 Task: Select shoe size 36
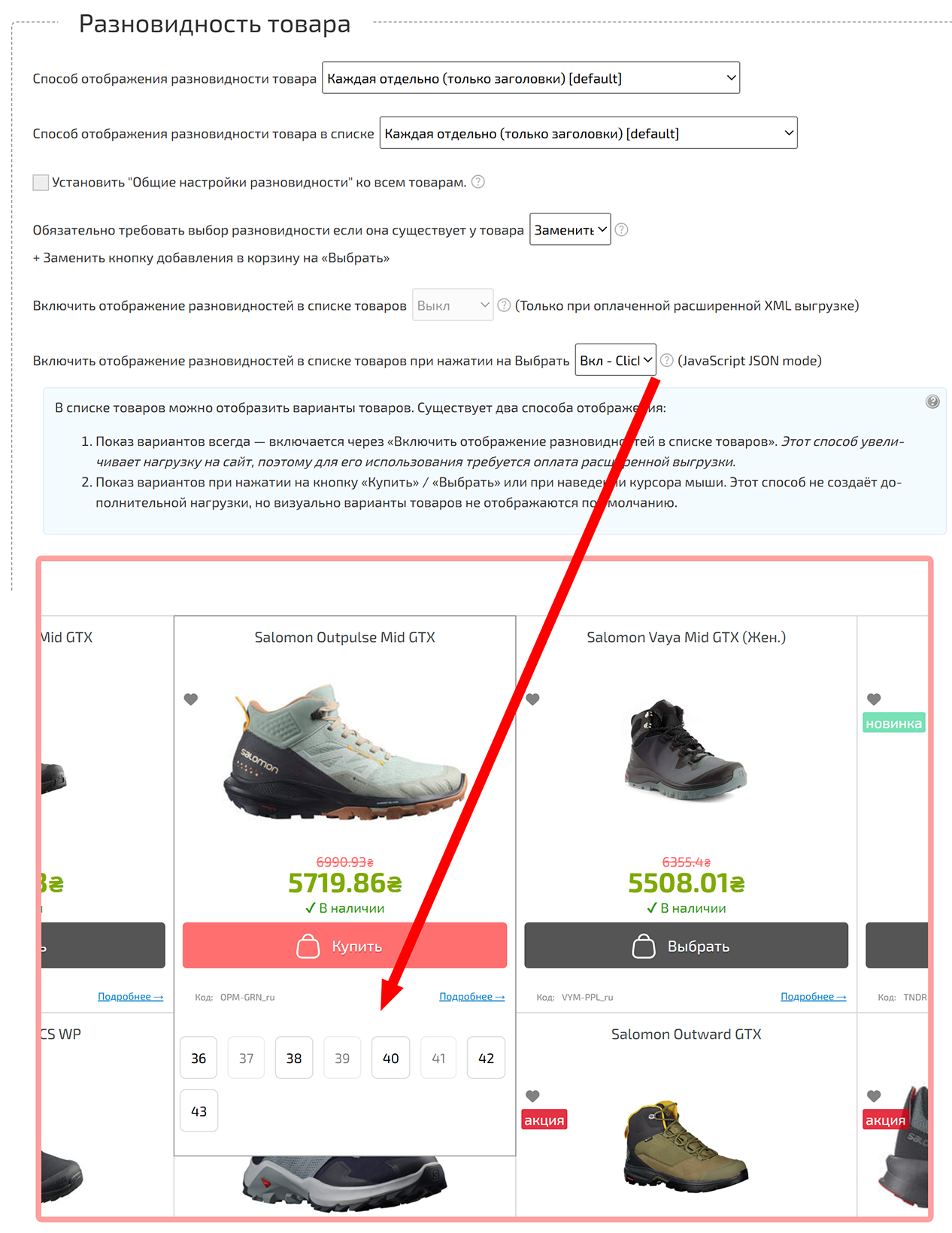coord(199,1058)
